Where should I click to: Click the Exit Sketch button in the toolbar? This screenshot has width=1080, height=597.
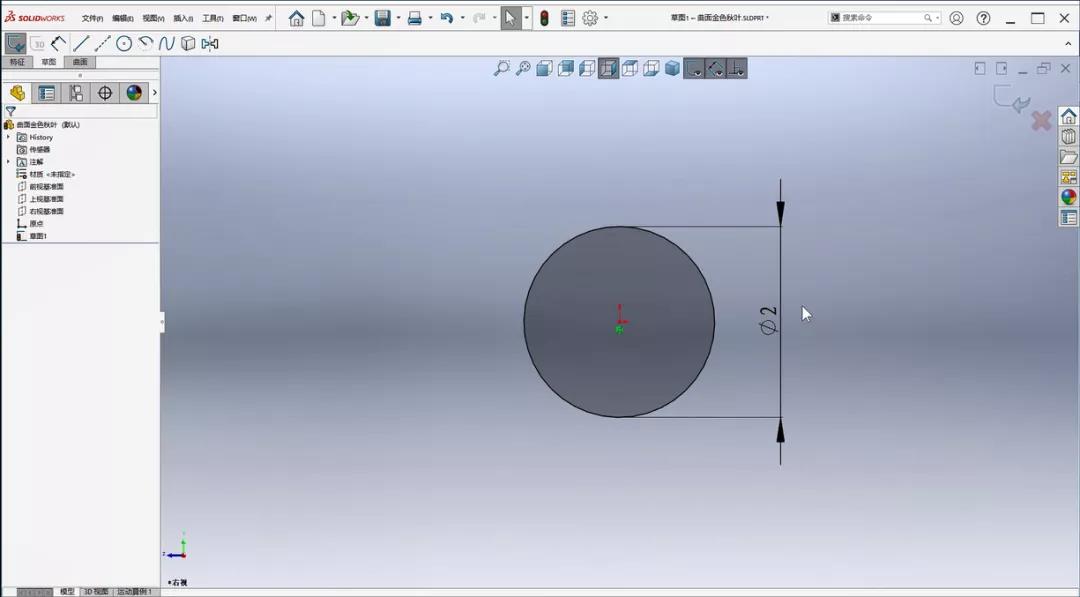[x=15, y=43]
